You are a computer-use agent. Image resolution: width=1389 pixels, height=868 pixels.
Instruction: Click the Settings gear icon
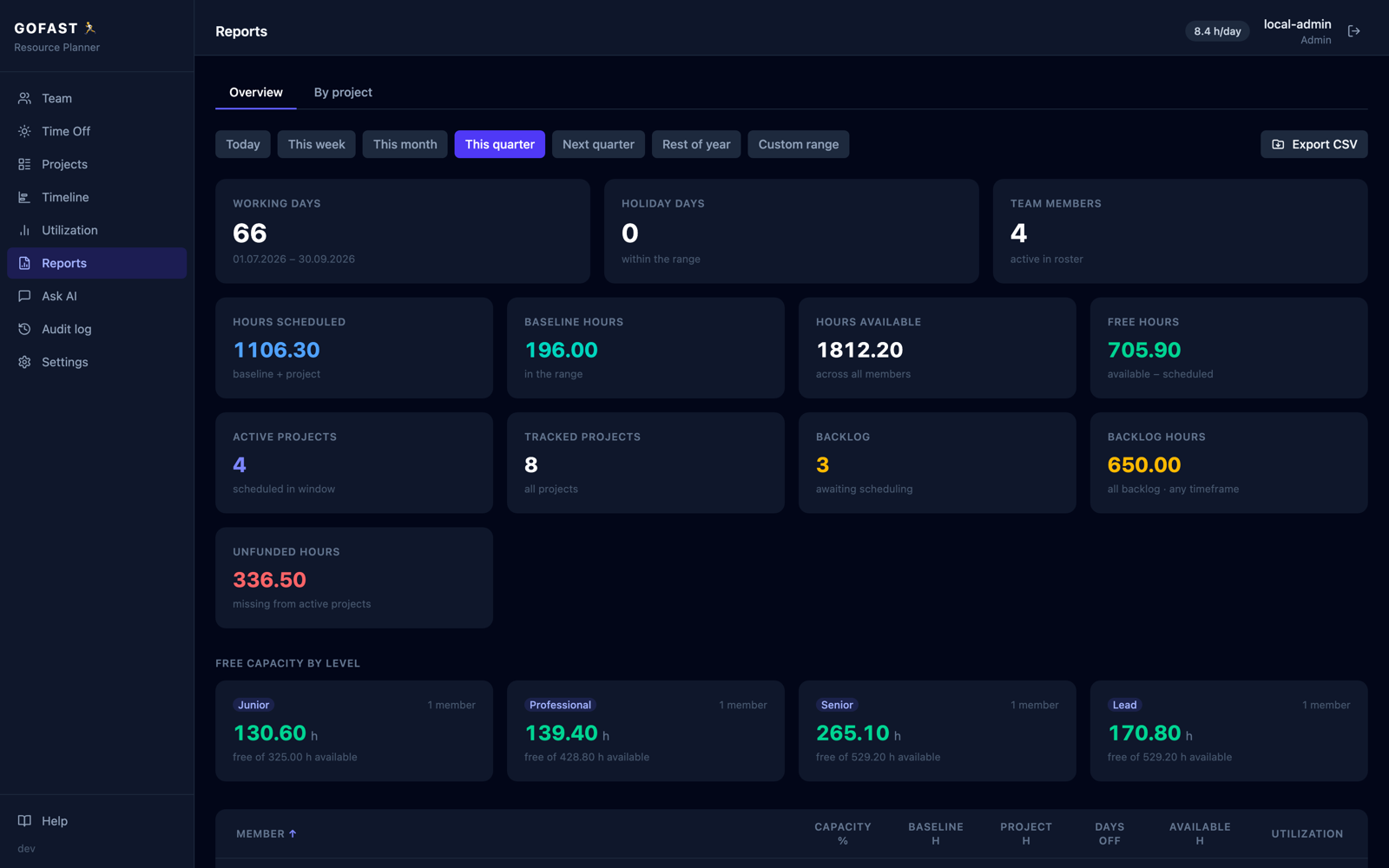coord(24,362)
